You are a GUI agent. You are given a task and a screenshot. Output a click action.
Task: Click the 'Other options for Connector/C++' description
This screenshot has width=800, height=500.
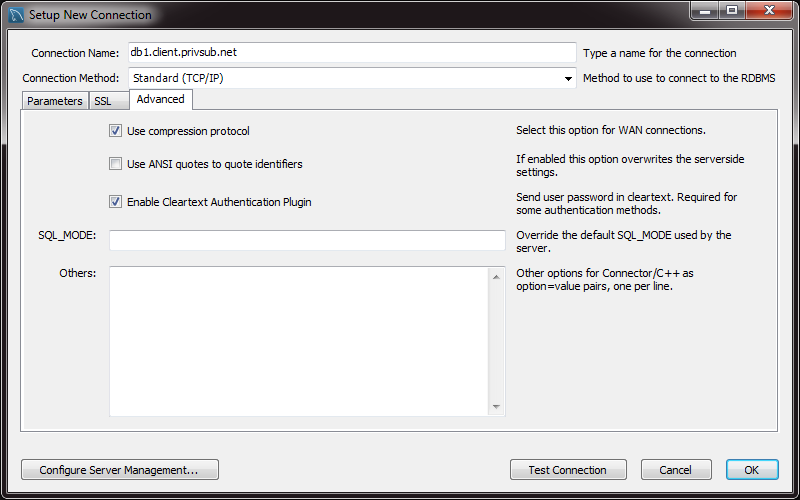605,279
